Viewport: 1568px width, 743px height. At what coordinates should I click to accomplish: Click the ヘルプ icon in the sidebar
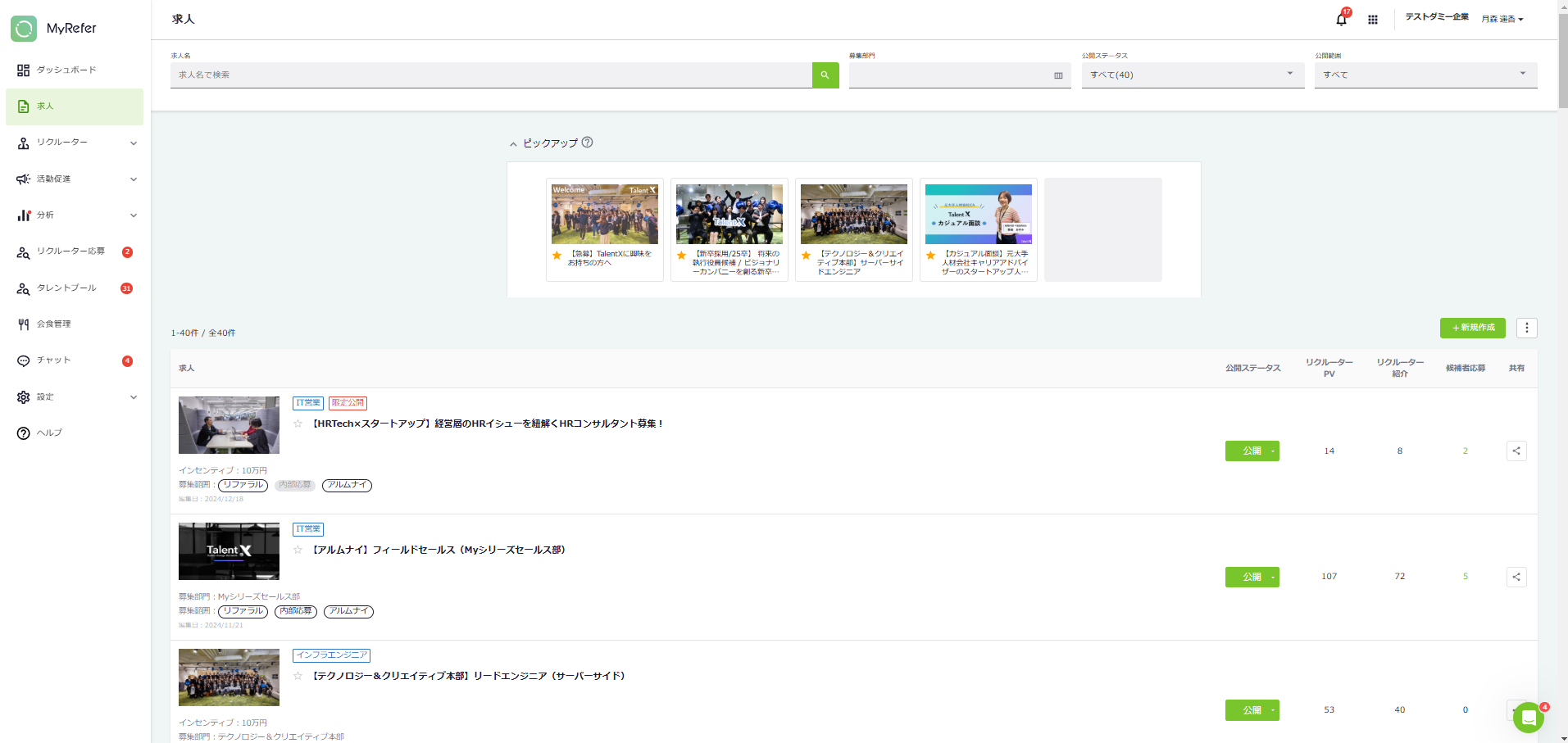24,433
